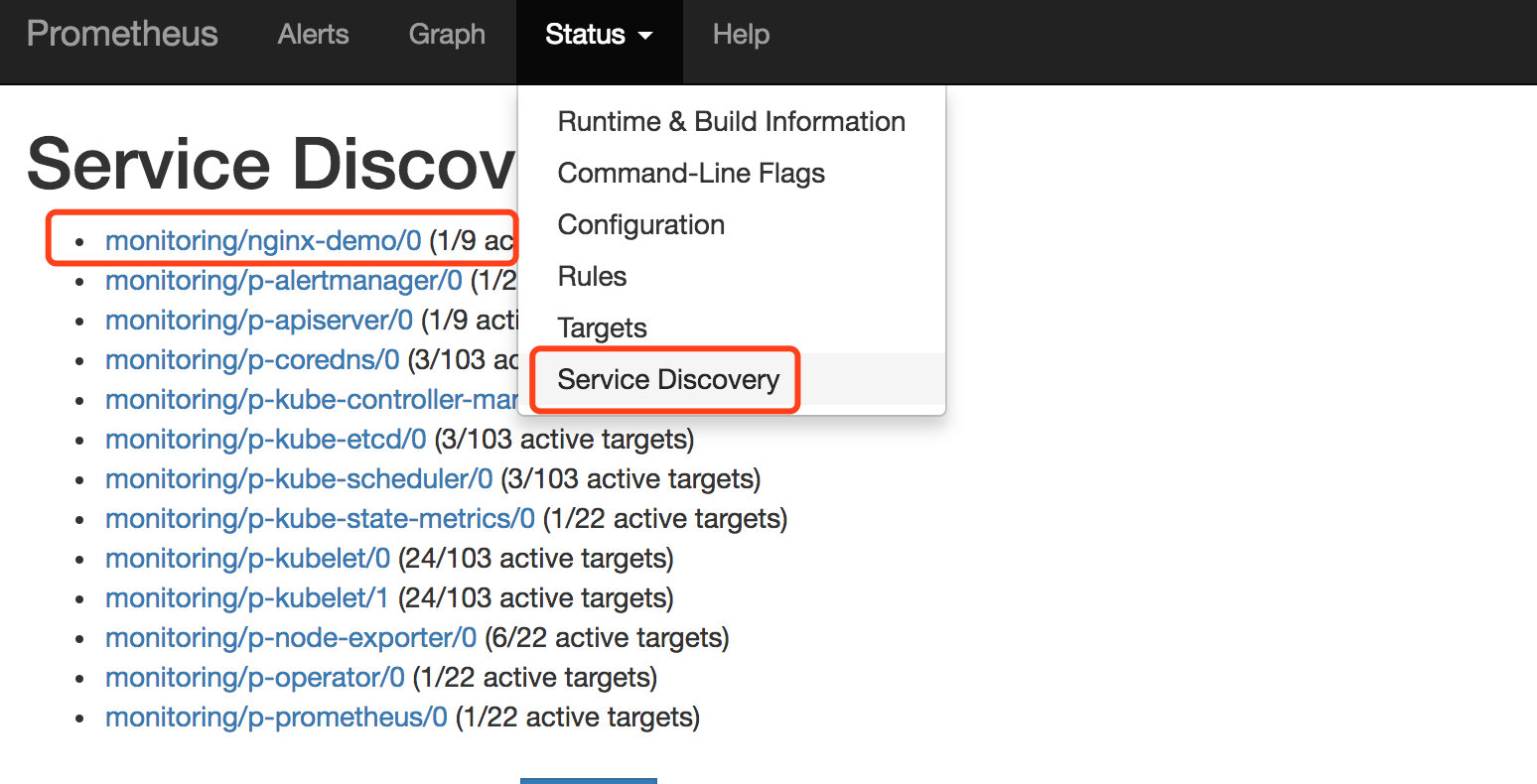
Task: Open monitoring/p-kube-scheduler/0 link
Action: coord(299,479)
